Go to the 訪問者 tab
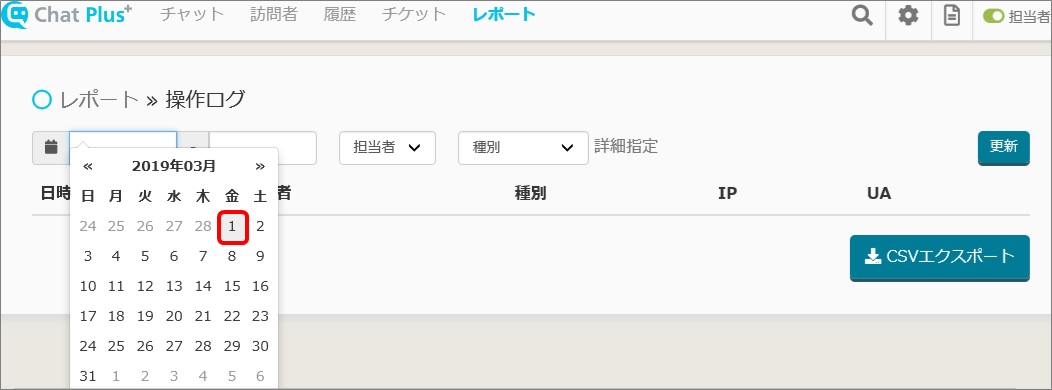 [x=274, y=14]
